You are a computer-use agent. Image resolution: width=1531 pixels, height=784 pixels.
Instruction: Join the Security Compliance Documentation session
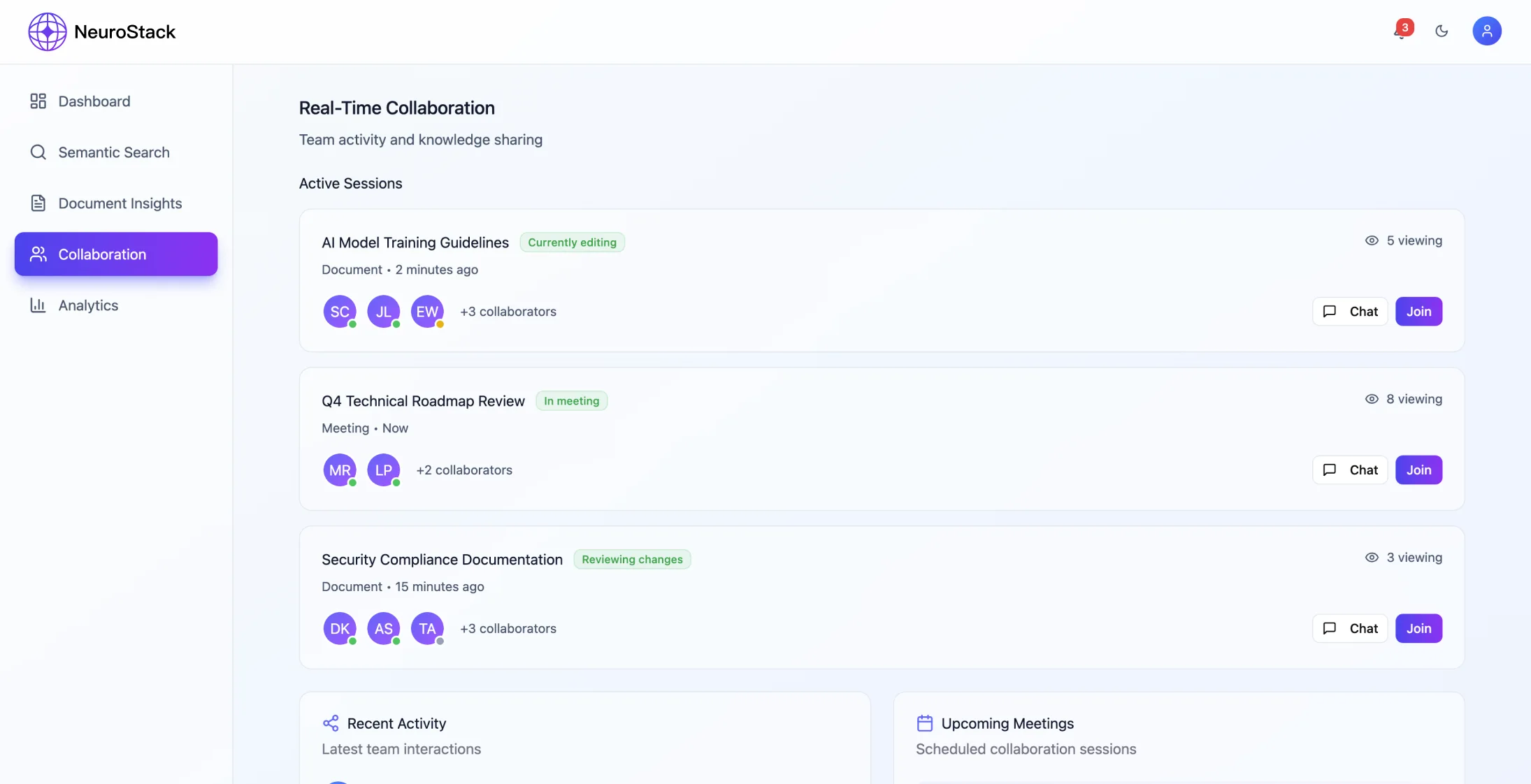click(1418, 628)
